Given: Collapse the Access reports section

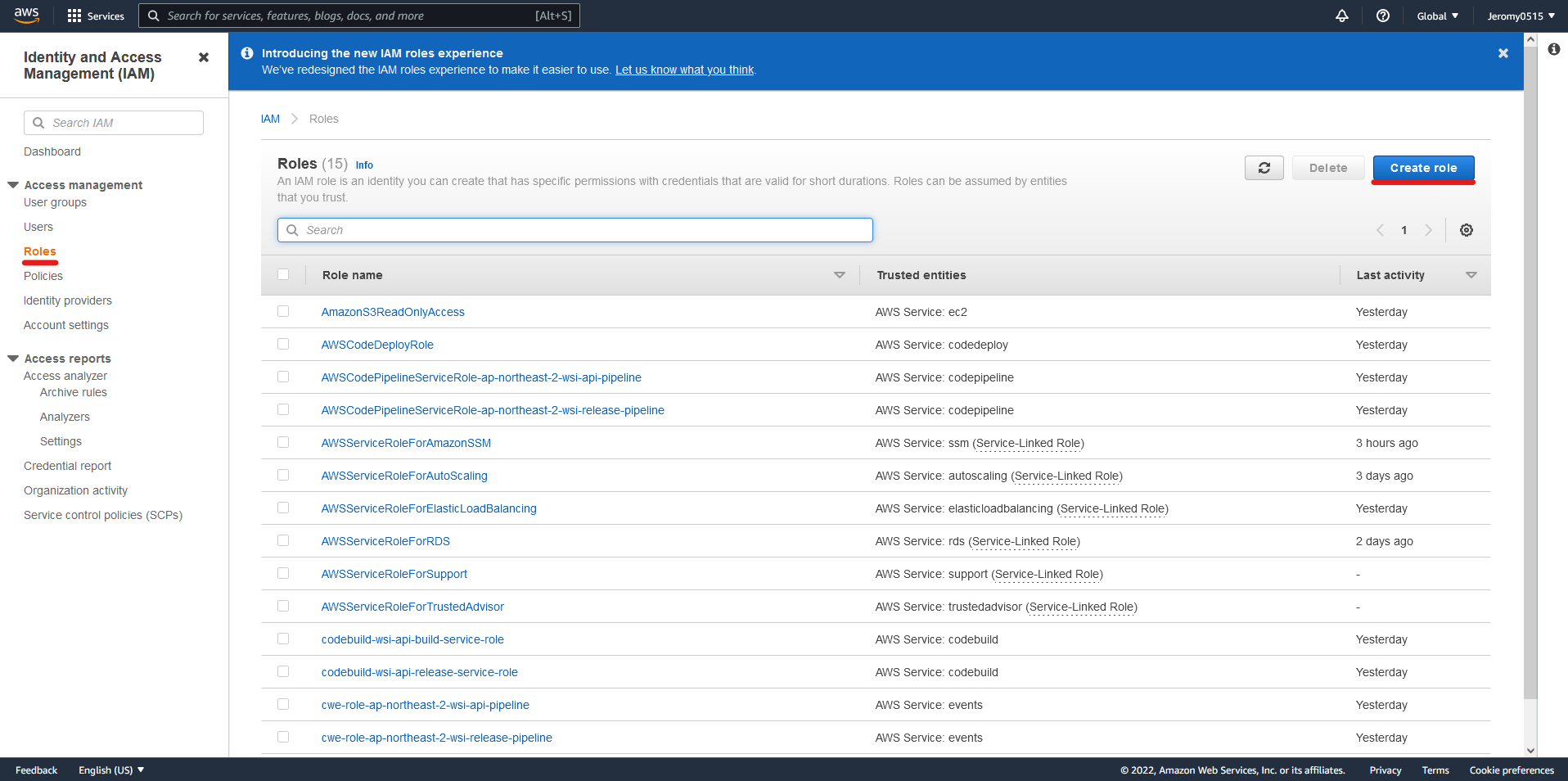Looking at the screenshot, I should point(13,359).
